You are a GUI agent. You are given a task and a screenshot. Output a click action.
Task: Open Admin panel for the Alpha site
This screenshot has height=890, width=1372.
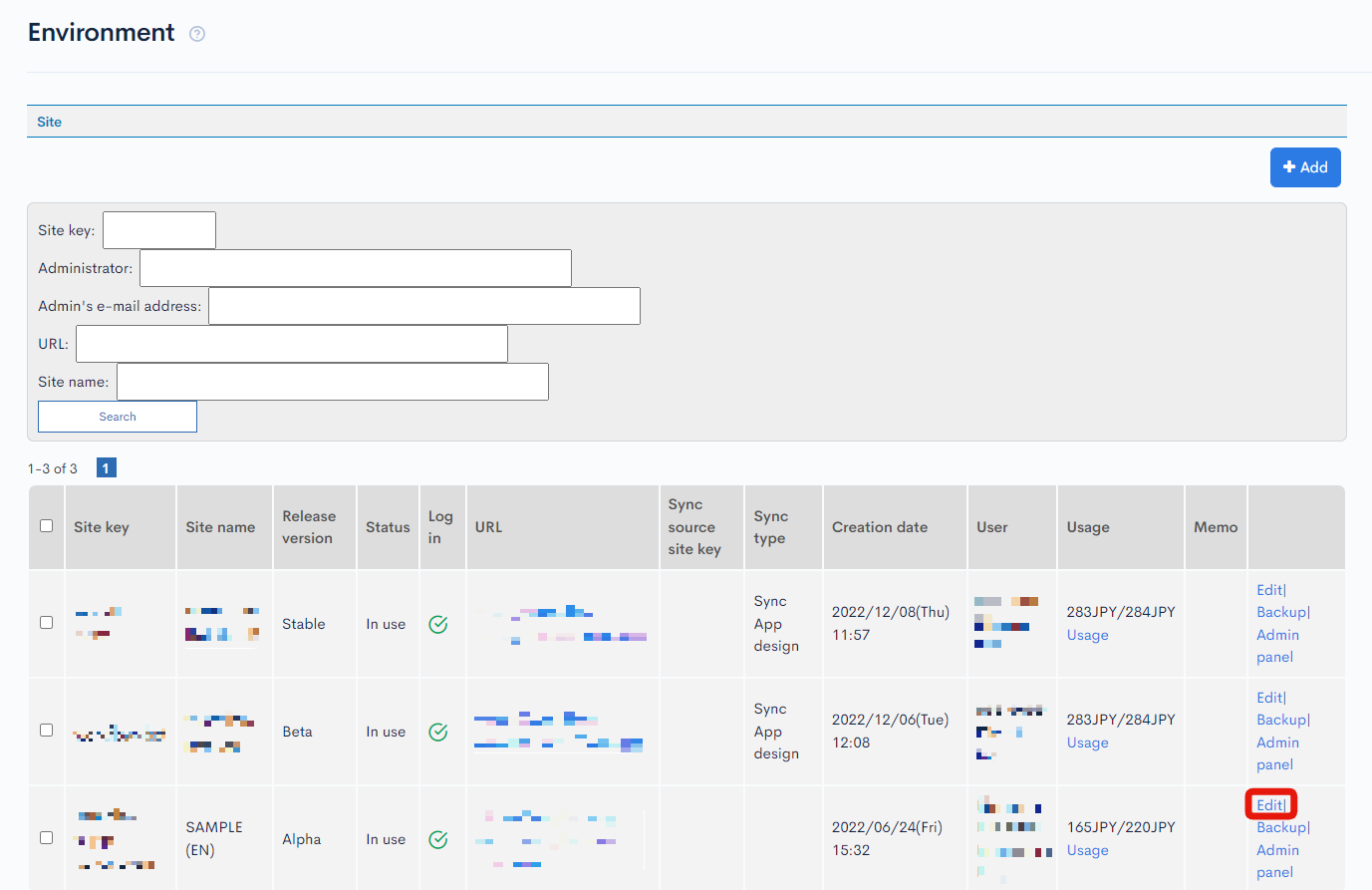[1277, 861]
